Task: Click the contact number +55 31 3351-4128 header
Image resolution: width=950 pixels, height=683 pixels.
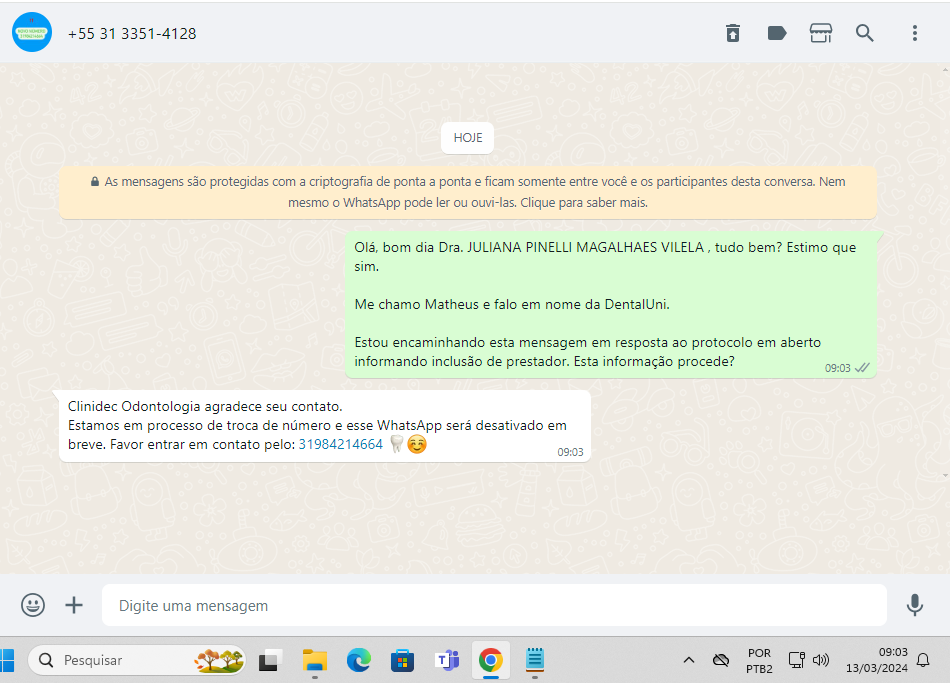Action: click(132, 33)
